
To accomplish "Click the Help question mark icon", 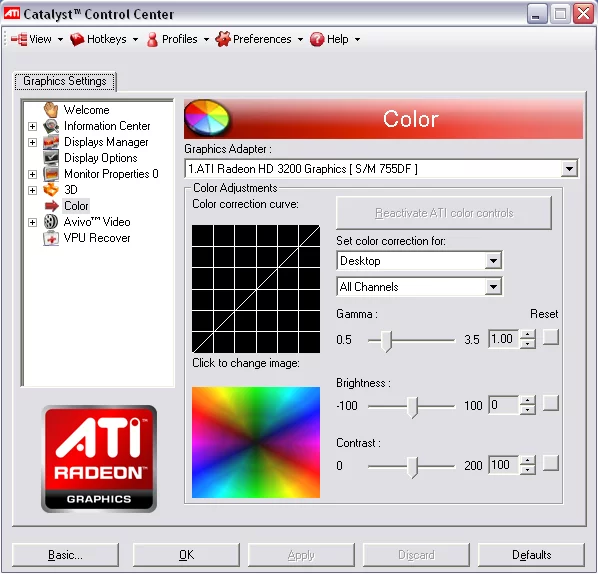I will (x=317, y=39).
